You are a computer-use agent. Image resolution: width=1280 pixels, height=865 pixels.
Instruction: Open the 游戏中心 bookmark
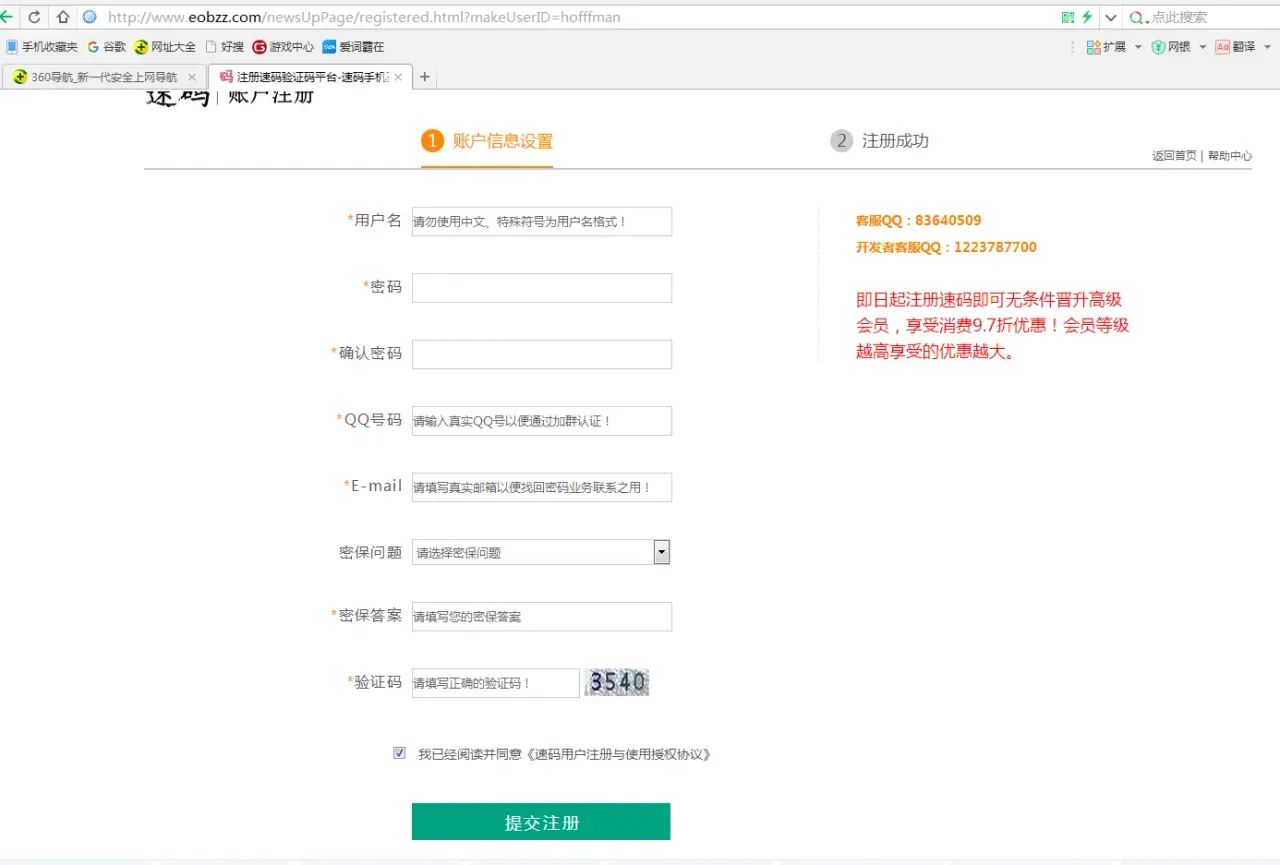click(x=283, y=47)
